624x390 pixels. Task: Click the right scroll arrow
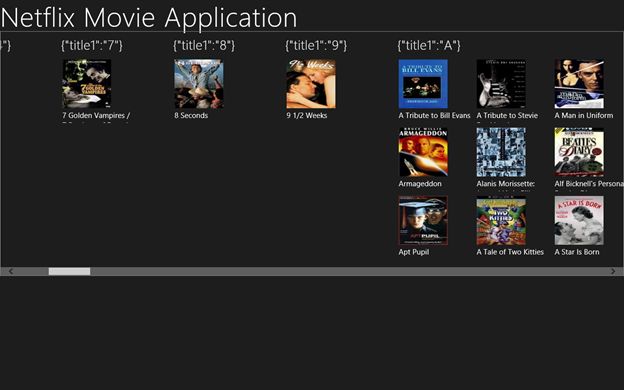click(x=613, y=271)
